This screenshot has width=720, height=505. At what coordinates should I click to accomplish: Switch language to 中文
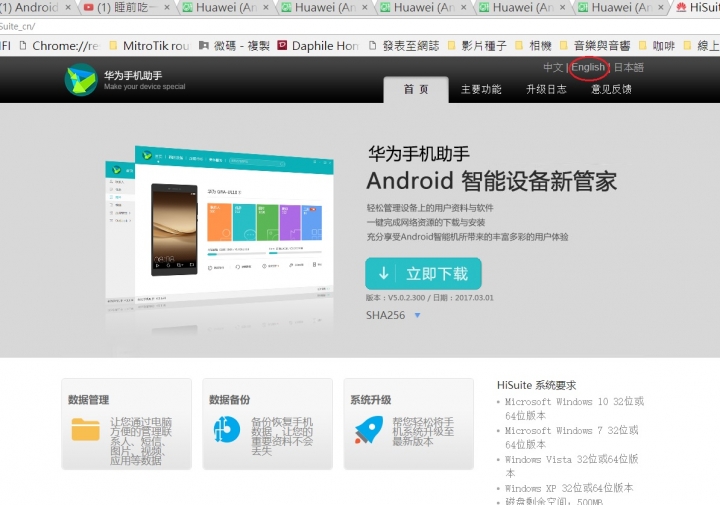pos(553,67)
